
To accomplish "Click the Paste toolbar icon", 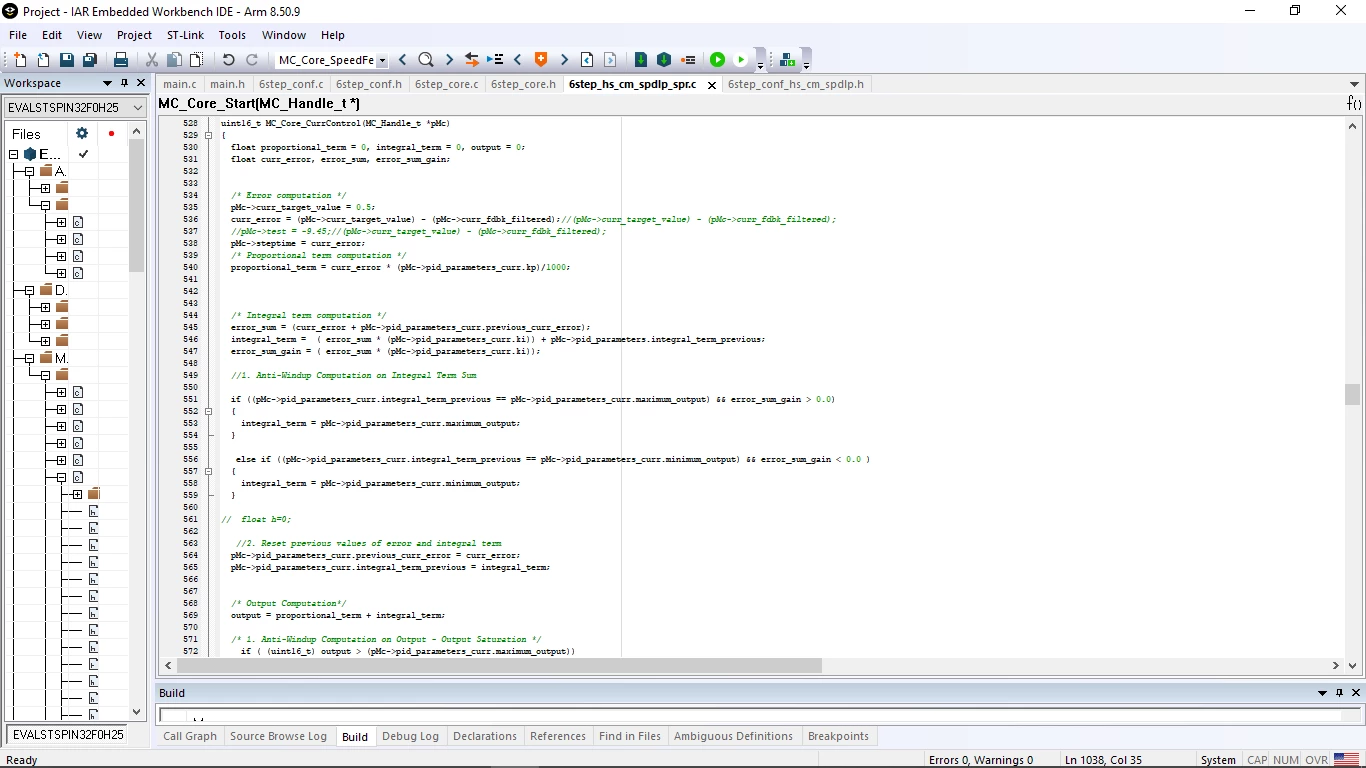I will pos(197,60).
